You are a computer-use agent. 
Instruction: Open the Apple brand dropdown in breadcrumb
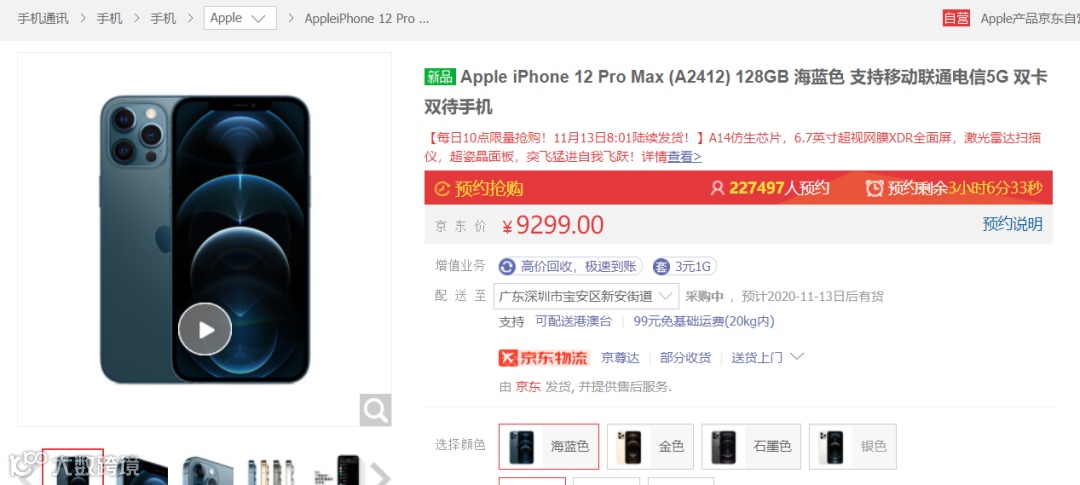click(x=240, y=19)
